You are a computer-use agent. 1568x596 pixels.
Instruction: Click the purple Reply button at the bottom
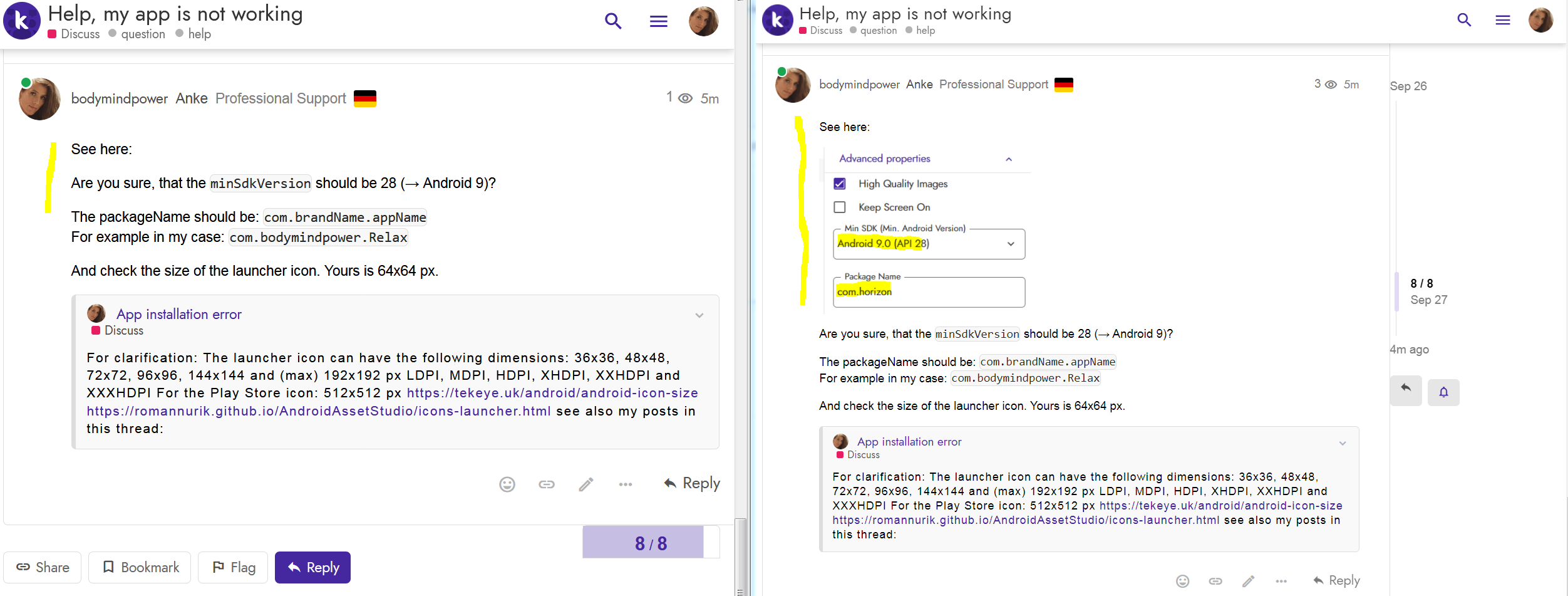click(x=312, y=567)
